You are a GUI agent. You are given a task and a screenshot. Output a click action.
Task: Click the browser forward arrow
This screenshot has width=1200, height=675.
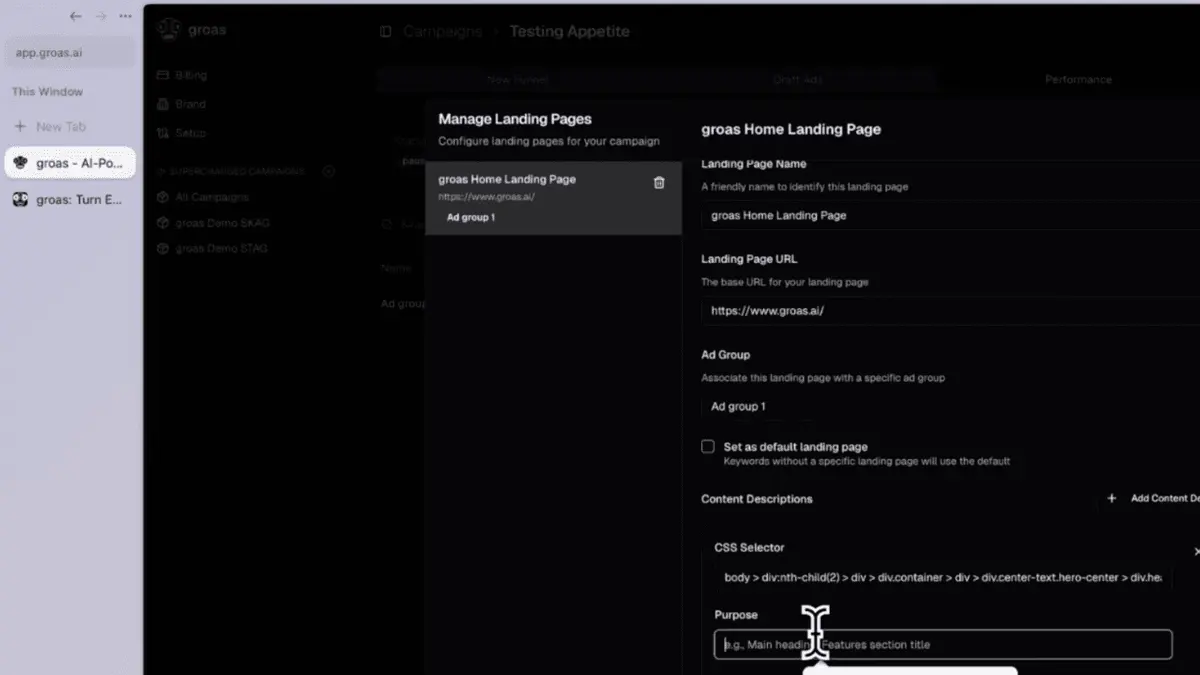point(101,16)
